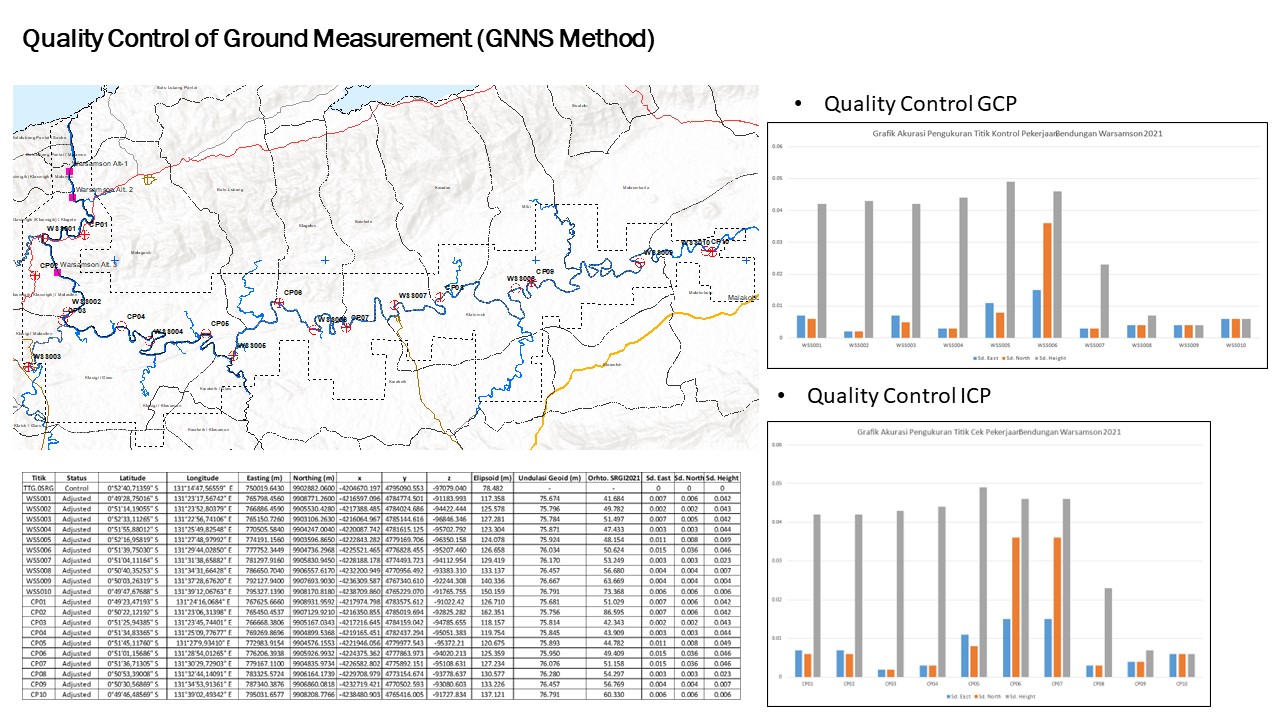This screenshot has height=720, width=1280.
Task: Click the Quality Control GCP heading
Action: point(919,104)
